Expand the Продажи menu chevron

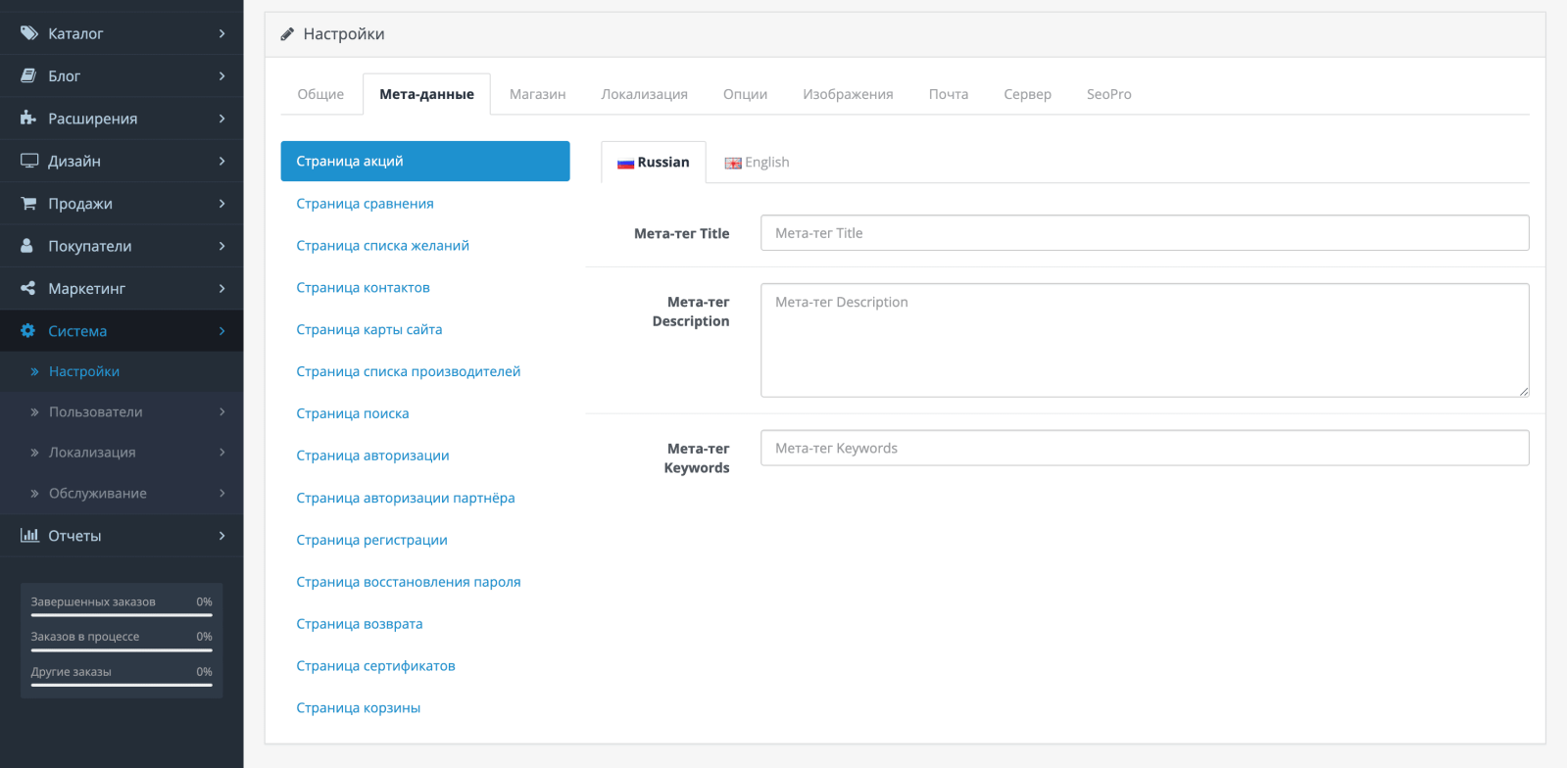pos(222,203)
